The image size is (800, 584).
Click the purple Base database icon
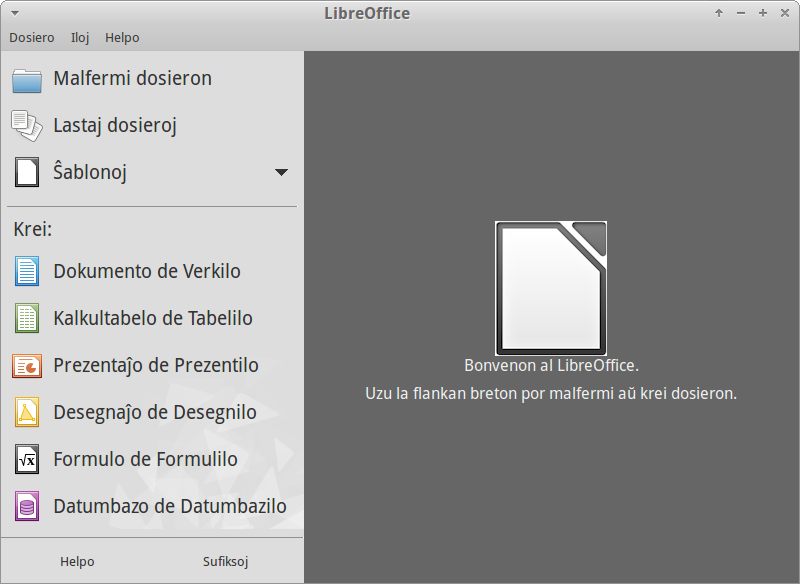(x=27, y=506)
